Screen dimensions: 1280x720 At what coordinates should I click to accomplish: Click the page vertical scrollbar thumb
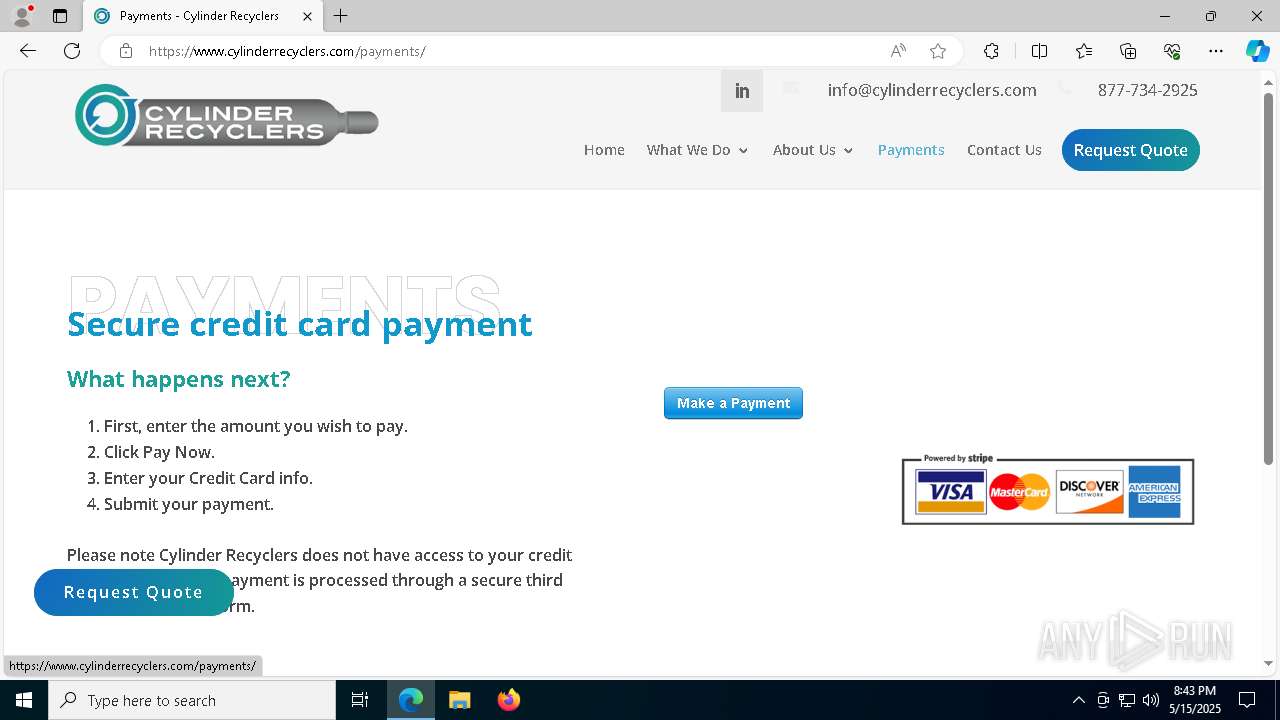(x=1269, y=278)
